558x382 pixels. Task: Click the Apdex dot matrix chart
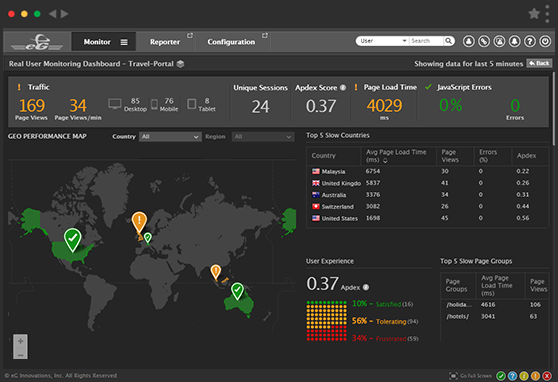[327, 321]
